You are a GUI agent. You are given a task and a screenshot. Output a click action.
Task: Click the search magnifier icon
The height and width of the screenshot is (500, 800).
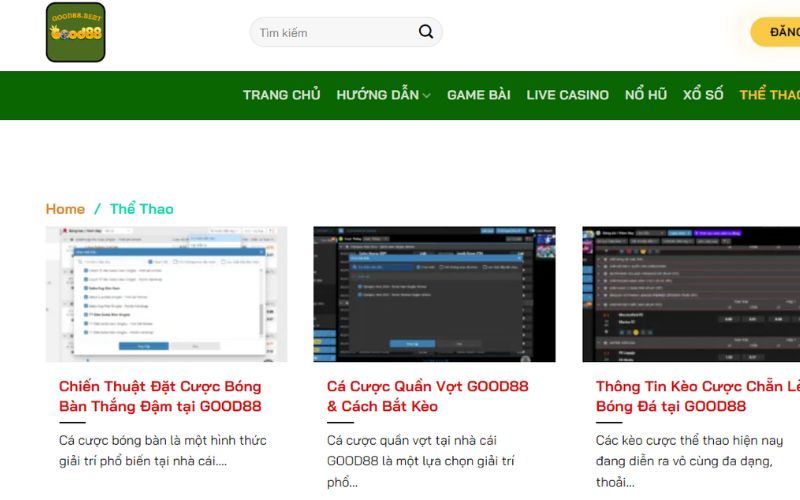pos(426,32)
